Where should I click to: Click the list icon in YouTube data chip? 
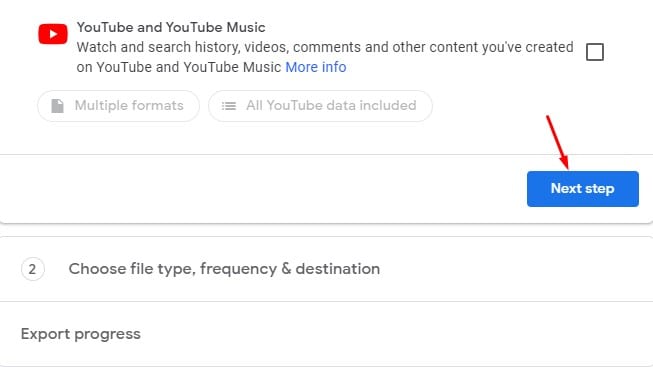229,106
